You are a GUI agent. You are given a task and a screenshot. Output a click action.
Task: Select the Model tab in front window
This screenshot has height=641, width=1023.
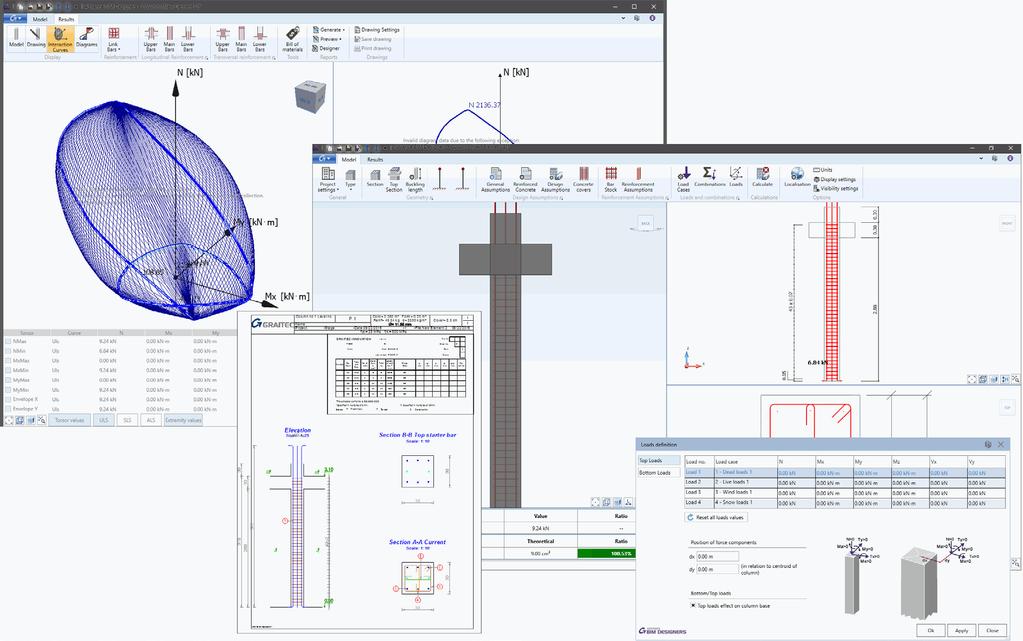click(x=349, y=159)
